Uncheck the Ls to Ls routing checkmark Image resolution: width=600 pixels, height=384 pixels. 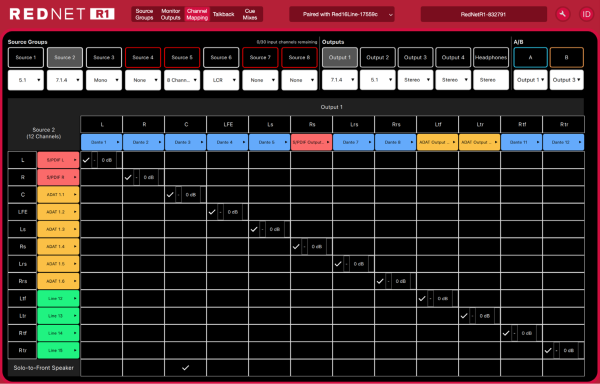254,229
